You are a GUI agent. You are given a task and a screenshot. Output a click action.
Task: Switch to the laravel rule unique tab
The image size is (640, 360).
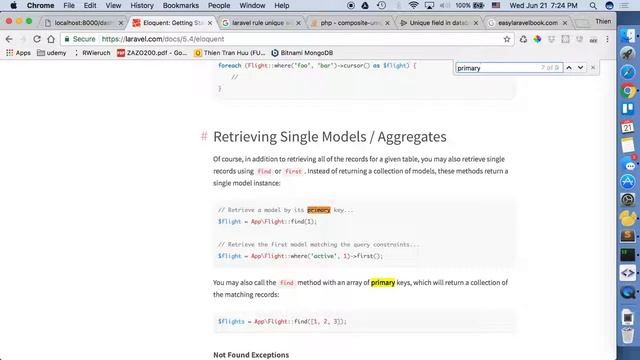pos(261,23)
